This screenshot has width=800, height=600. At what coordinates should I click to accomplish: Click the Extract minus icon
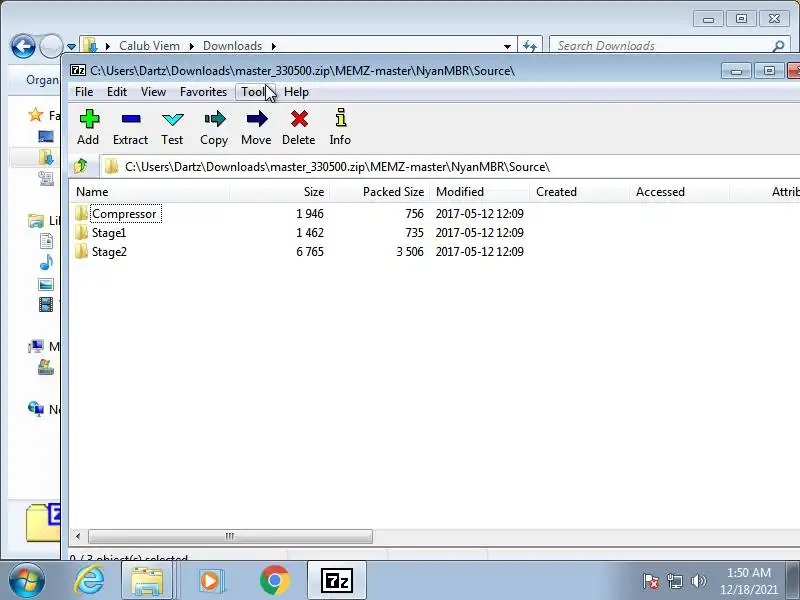tap(131, 119)
